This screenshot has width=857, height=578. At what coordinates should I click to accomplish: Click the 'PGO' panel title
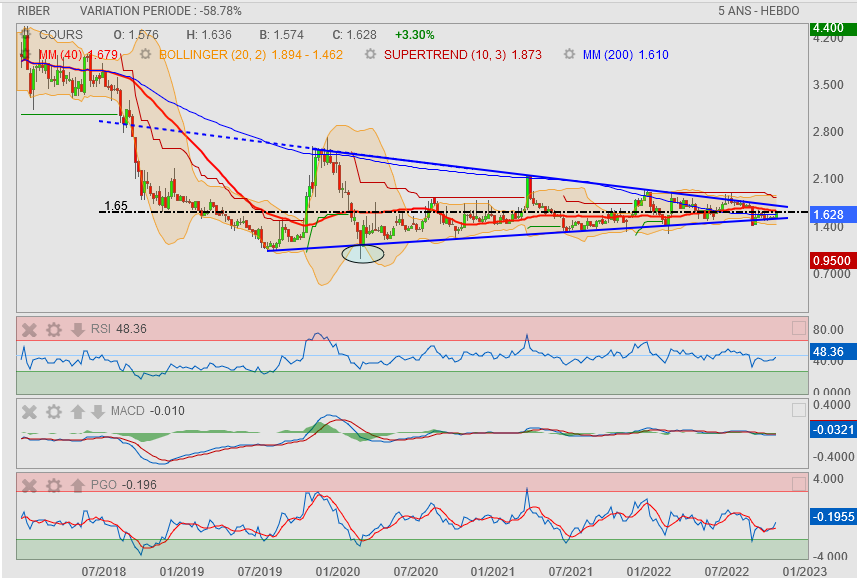click(104, 485)
